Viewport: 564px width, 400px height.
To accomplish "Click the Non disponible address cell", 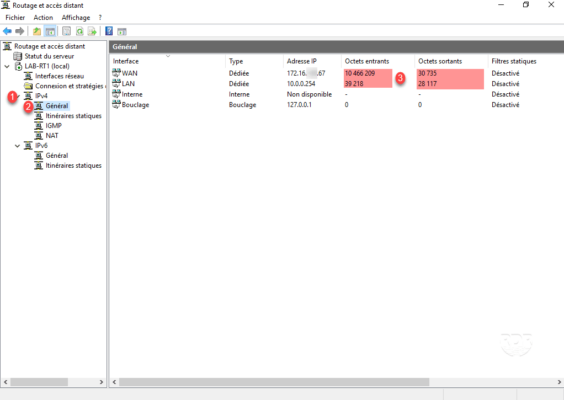I will point(309,94).
